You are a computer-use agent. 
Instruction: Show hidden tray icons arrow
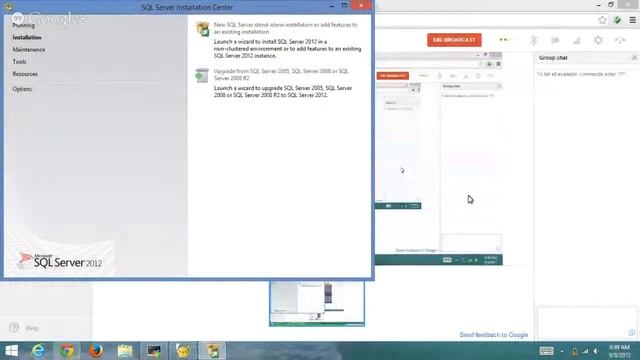(562, 351)
